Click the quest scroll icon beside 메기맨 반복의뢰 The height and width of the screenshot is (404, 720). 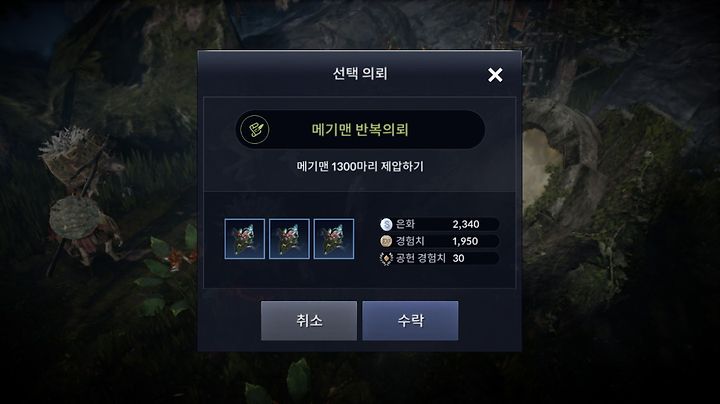coord(255,129)
